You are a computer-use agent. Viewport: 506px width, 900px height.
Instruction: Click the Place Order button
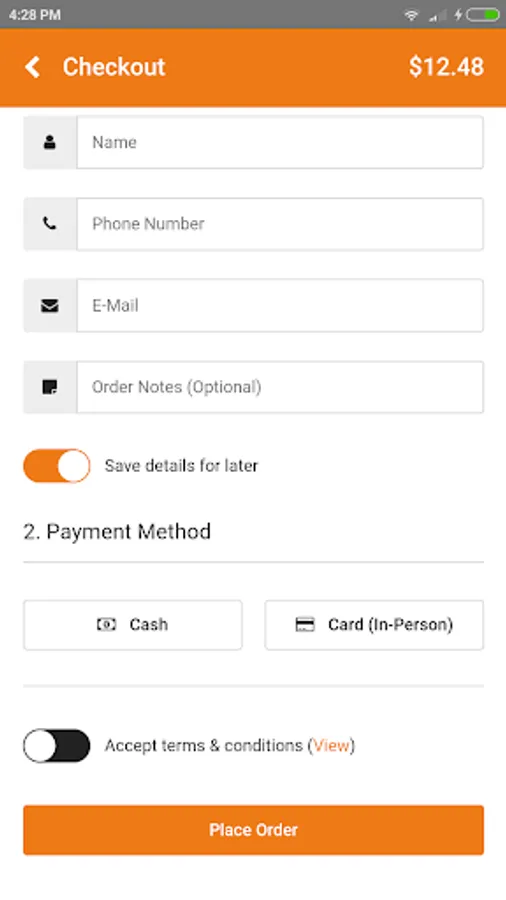point(254,830)
